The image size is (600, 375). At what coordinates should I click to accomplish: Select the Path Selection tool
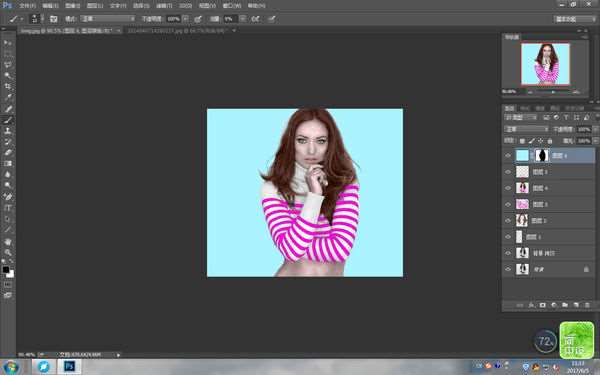[8, 219]
